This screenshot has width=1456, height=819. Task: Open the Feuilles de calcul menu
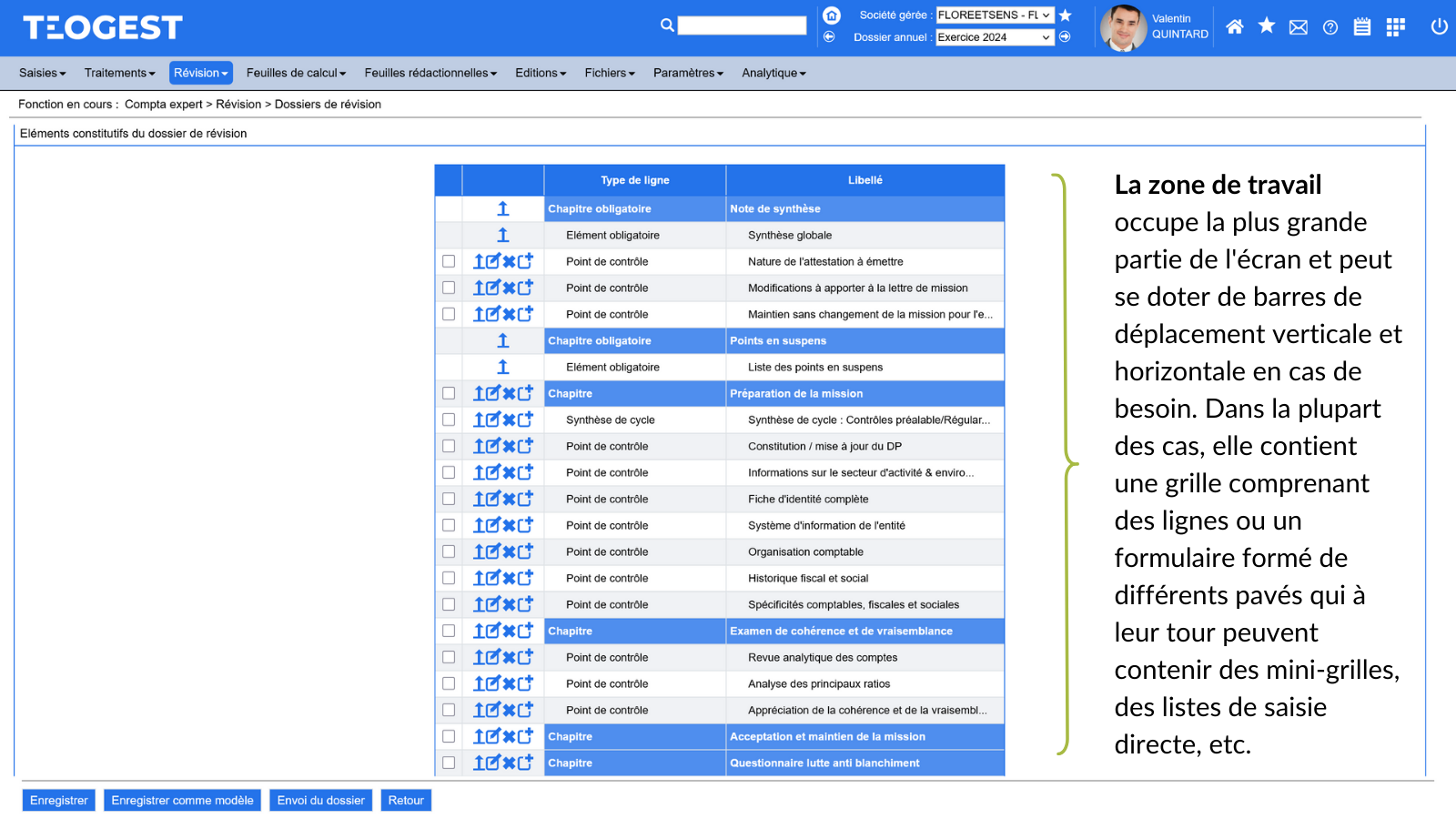(x=296, y=73)
